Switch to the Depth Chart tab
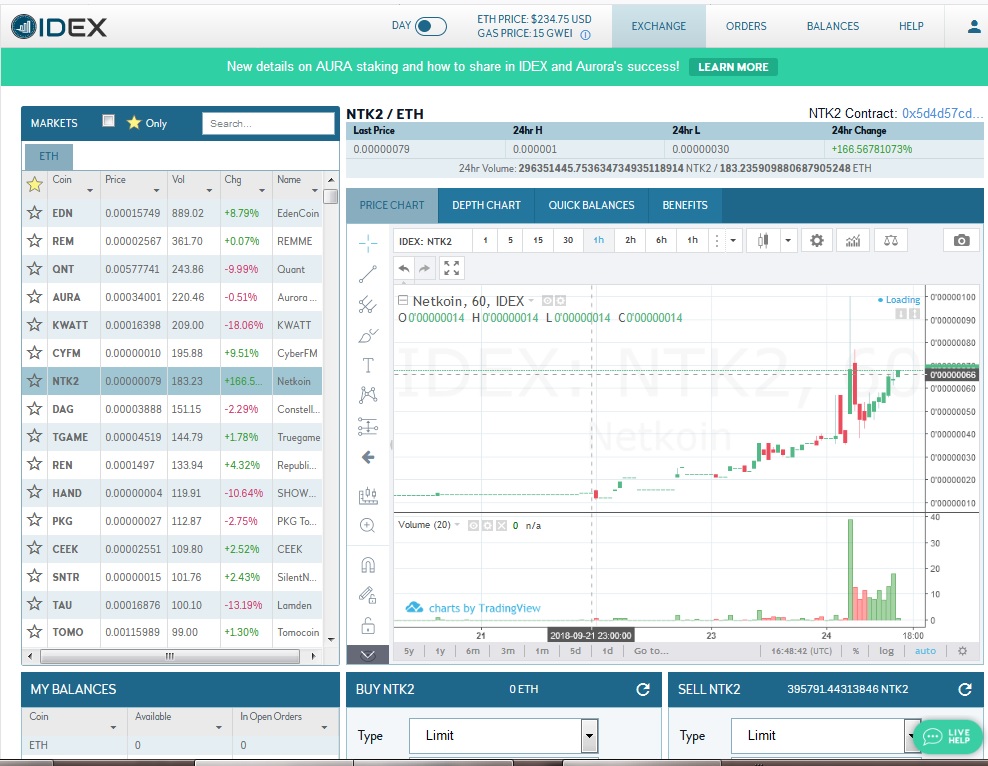Screen dimensions: 988x766 pyautogui.click(x=486, y=205)
